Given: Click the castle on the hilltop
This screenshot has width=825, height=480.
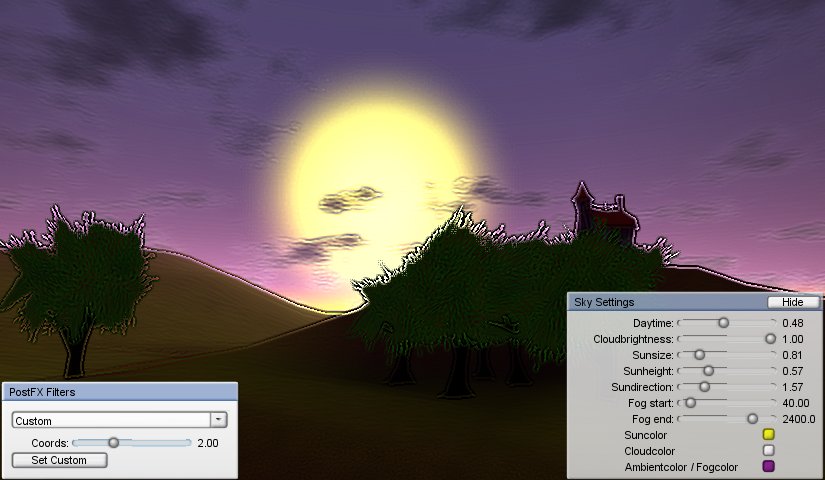Looking at the screenshot, I should tap(599, 211).
